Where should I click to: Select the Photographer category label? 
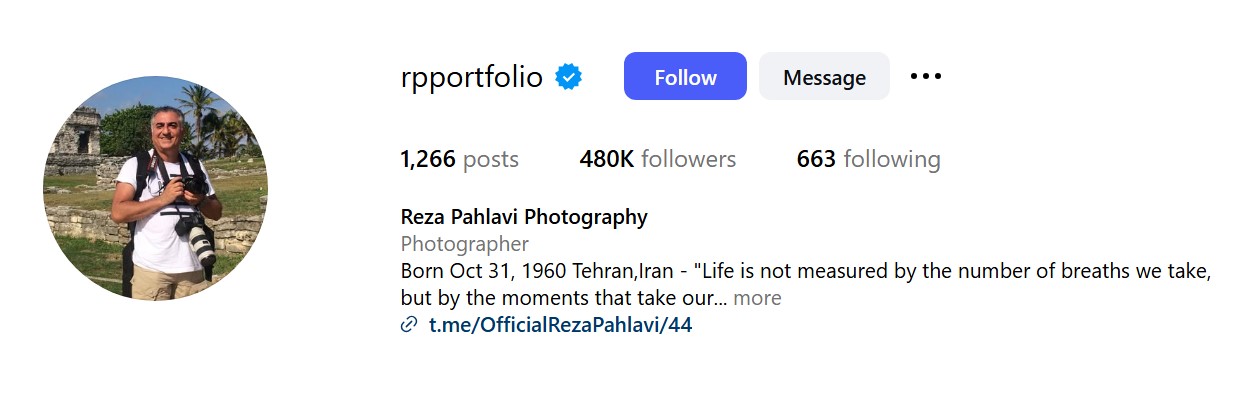pyautogui.click(x=464, y=244)
